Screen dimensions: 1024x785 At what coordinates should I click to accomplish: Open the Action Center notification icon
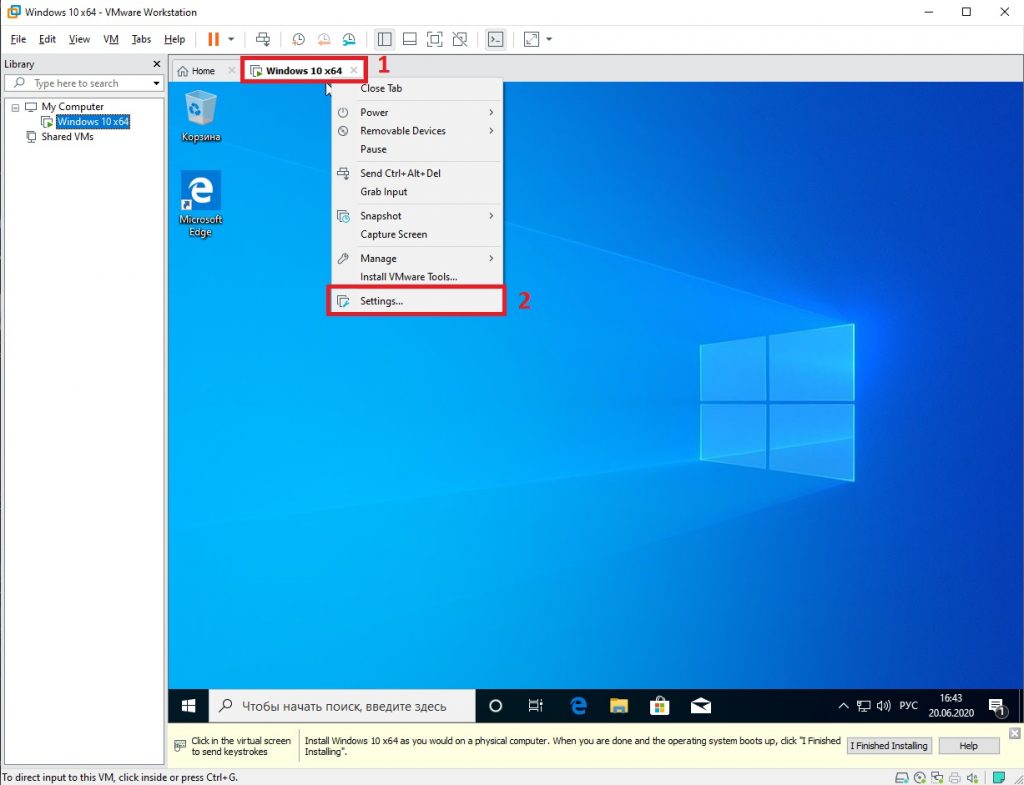coord(997,706)
